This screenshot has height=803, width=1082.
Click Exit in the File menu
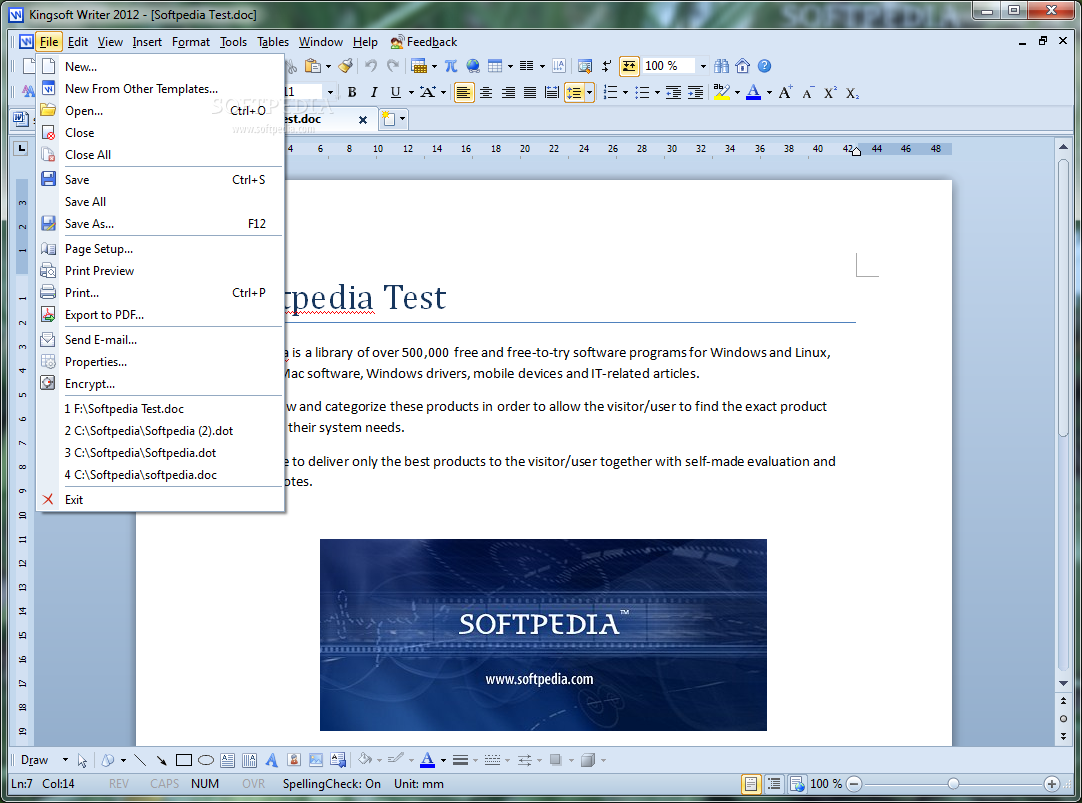(x=160, y=499)
